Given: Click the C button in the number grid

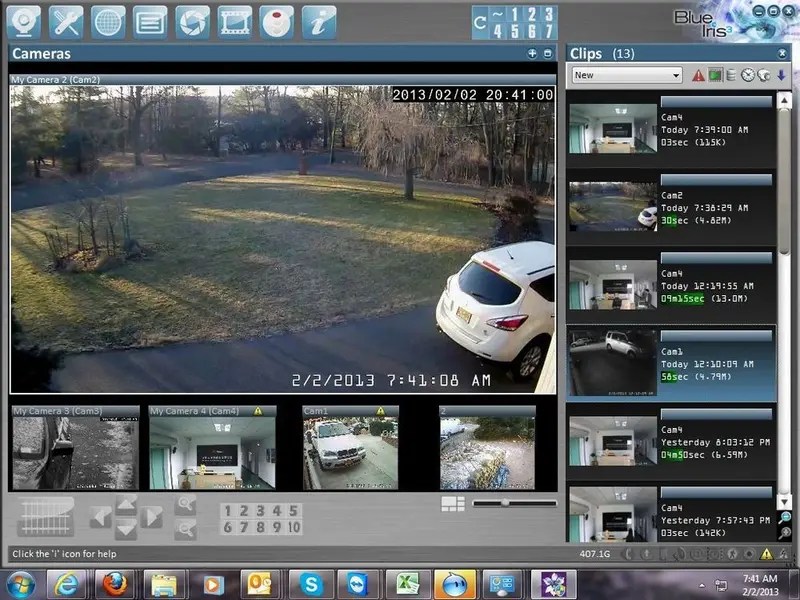Looking at the screenshot, I should (x=480, y=23).
